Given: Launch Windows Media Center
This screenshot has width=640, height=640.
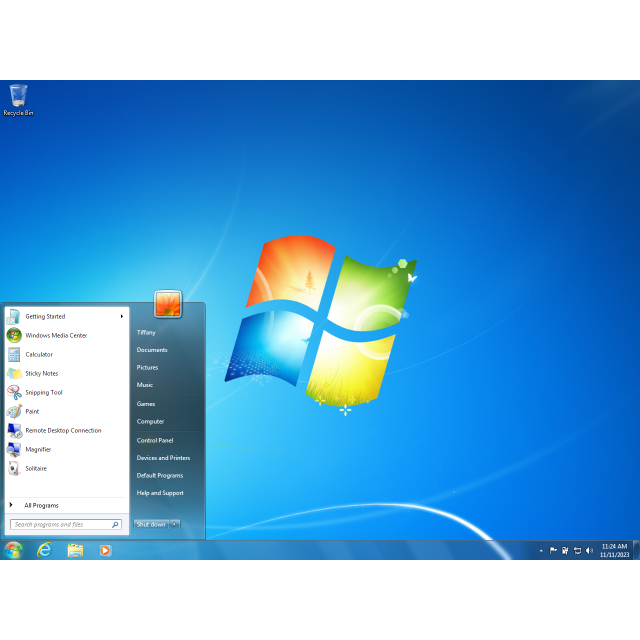Looking at the screenshot, I should tap(56, 335).
